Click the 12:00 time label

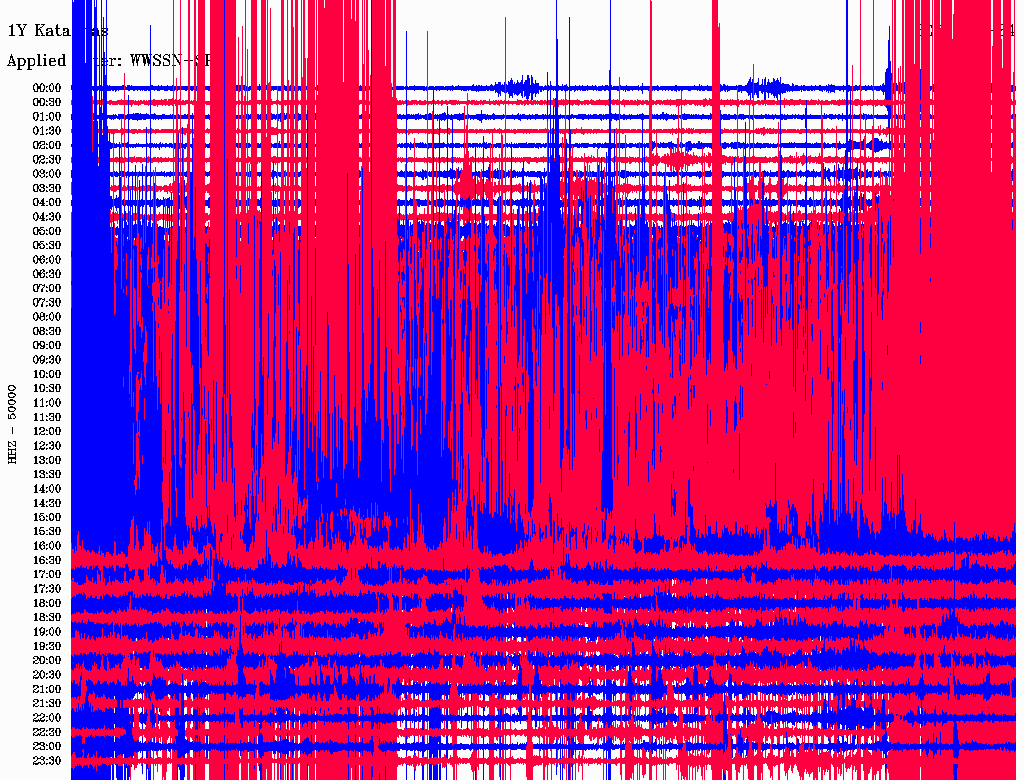click(47, 431)
